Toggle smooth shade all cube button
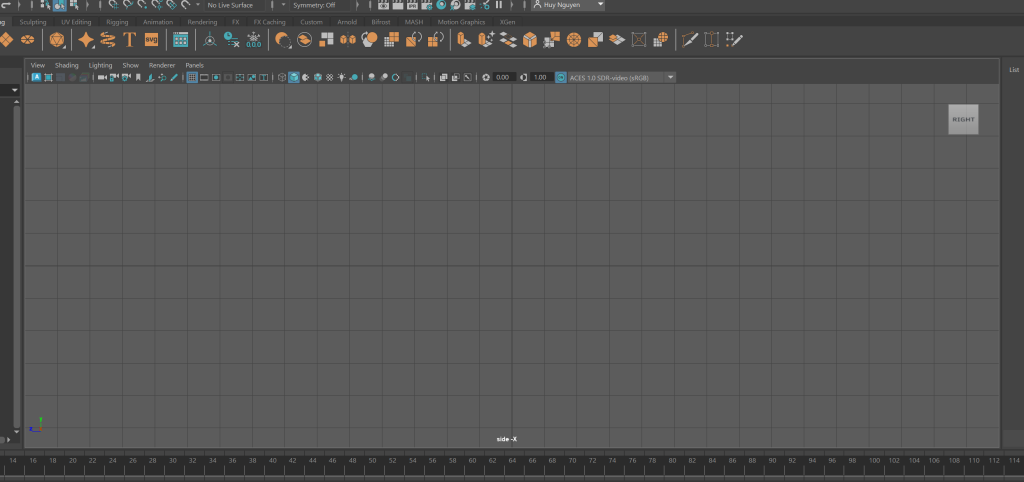 [294, 77]
